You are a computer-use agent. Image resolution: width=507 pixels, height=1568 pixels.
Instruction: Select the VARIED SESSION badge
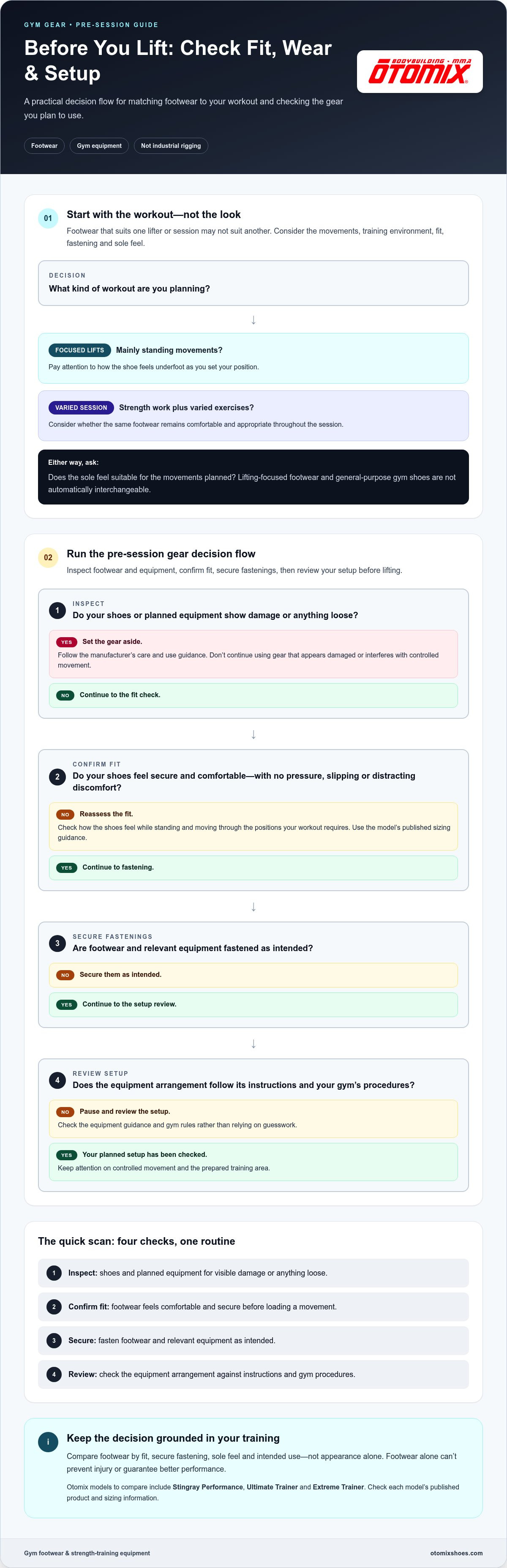[81, 408]
